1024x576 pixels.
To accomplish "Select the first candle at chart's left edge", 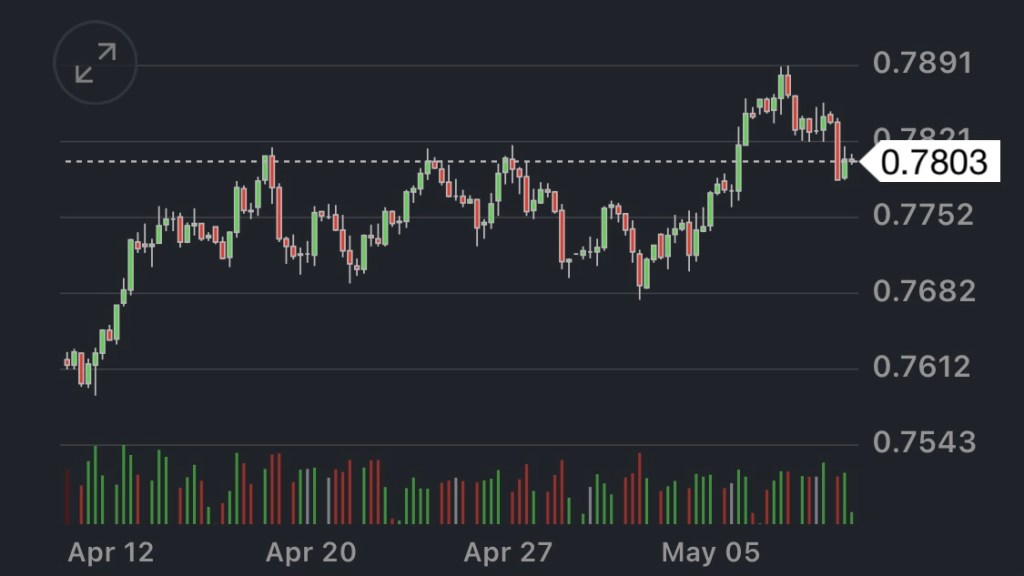I will [x=67, y=361].
